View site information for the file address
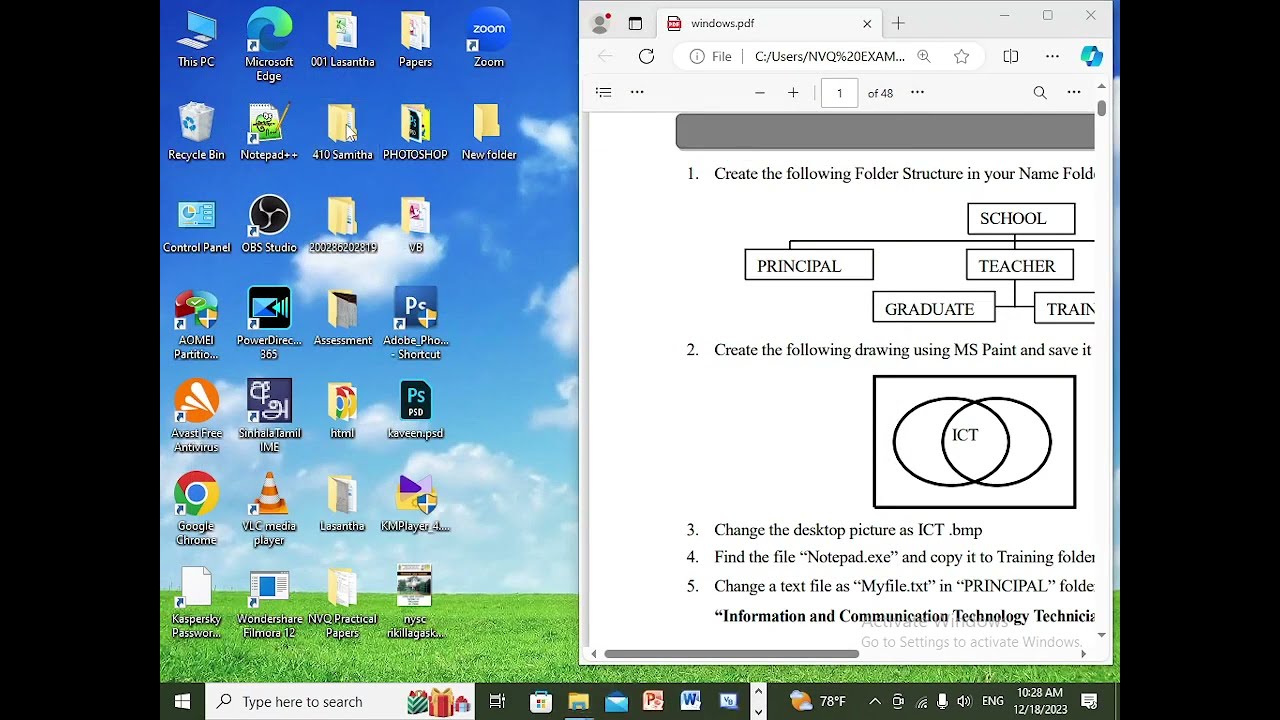Viewport: 1280px width, 720px height. pyautogui.click(x=711, y=57)
